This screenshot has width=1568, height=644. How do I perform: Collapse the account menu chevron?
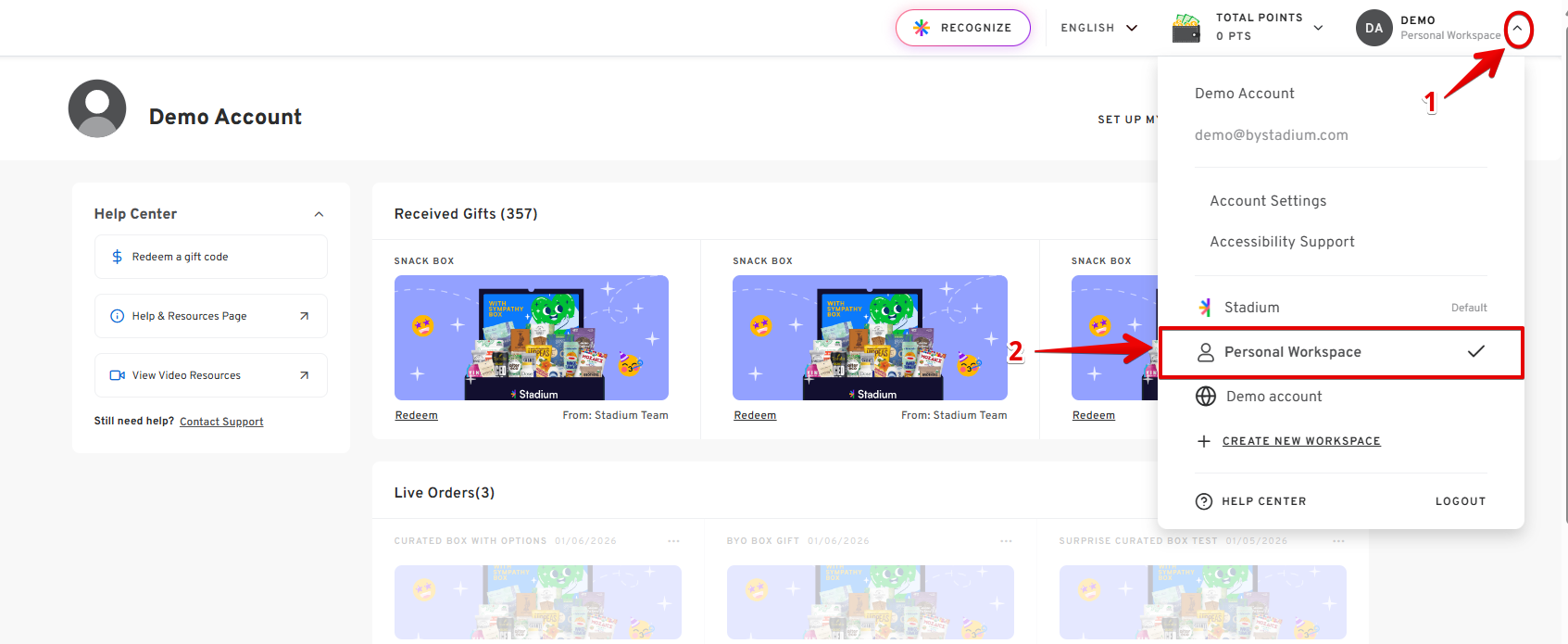pos(1517,29)
